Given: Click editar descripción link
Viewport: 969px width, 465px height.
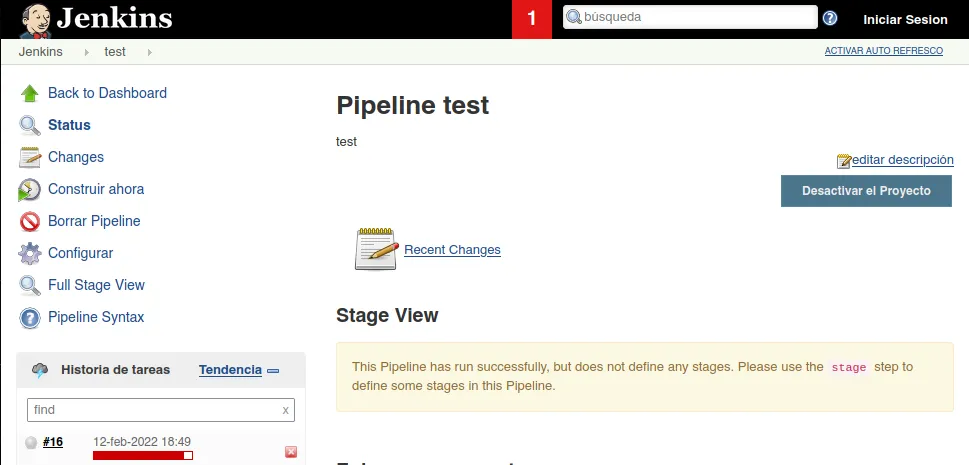Looking at the screenshot, I should (902, 160).
